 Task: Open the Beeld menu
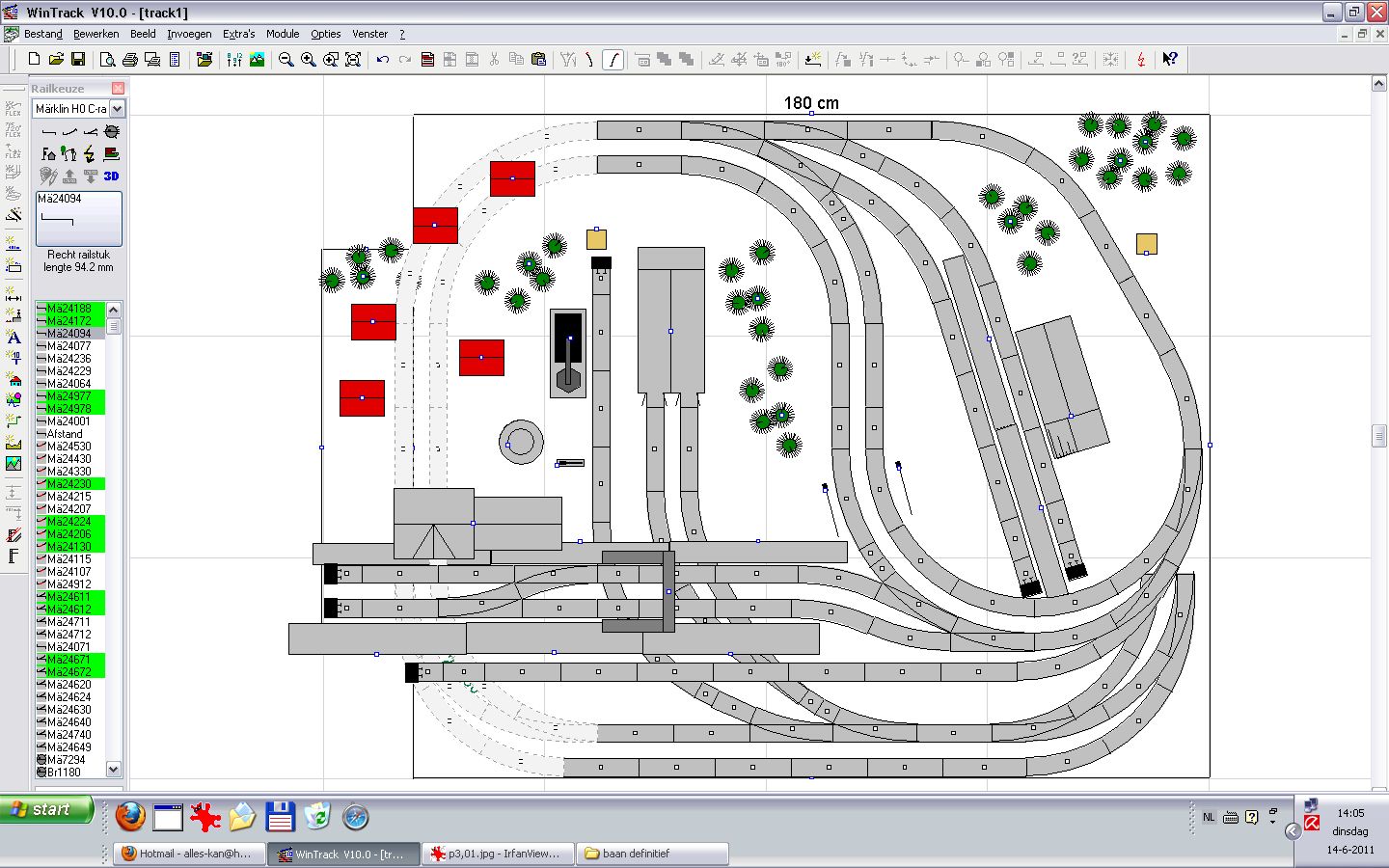(x=143, y=34)
